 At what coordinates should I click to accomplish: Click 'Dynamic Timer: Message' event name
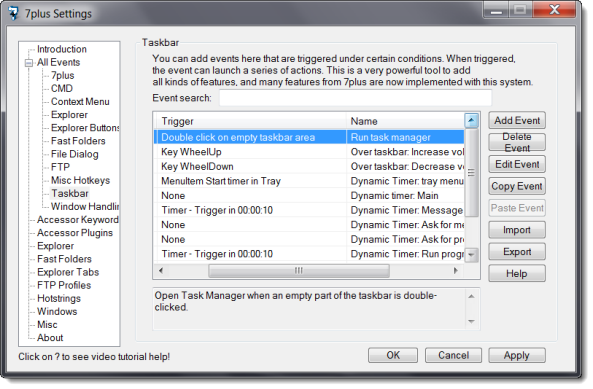[407, 210]
